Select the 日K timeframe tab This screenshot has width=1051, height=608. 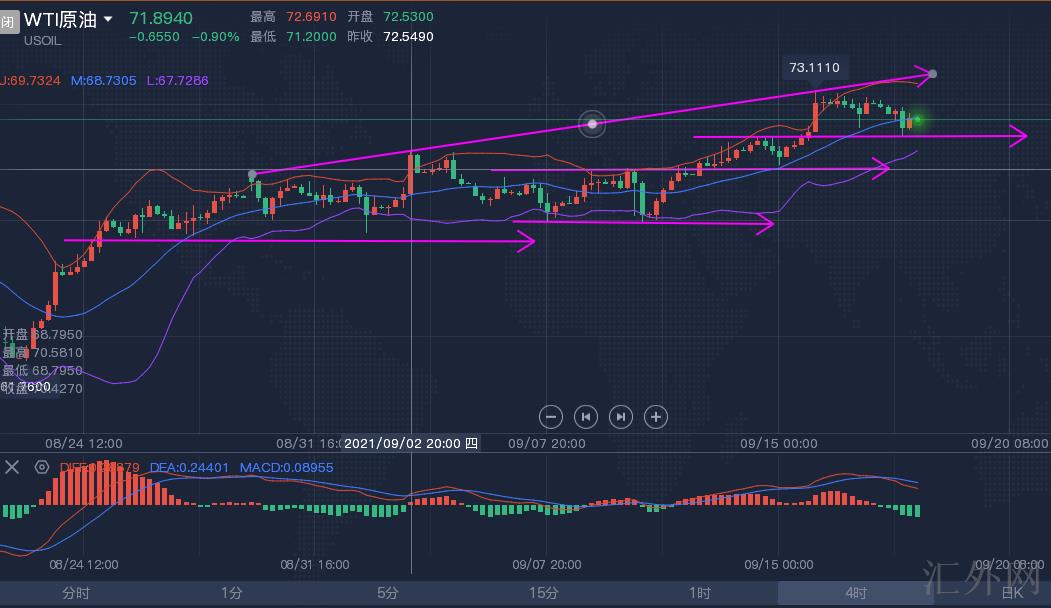(x=1011, y=593)
